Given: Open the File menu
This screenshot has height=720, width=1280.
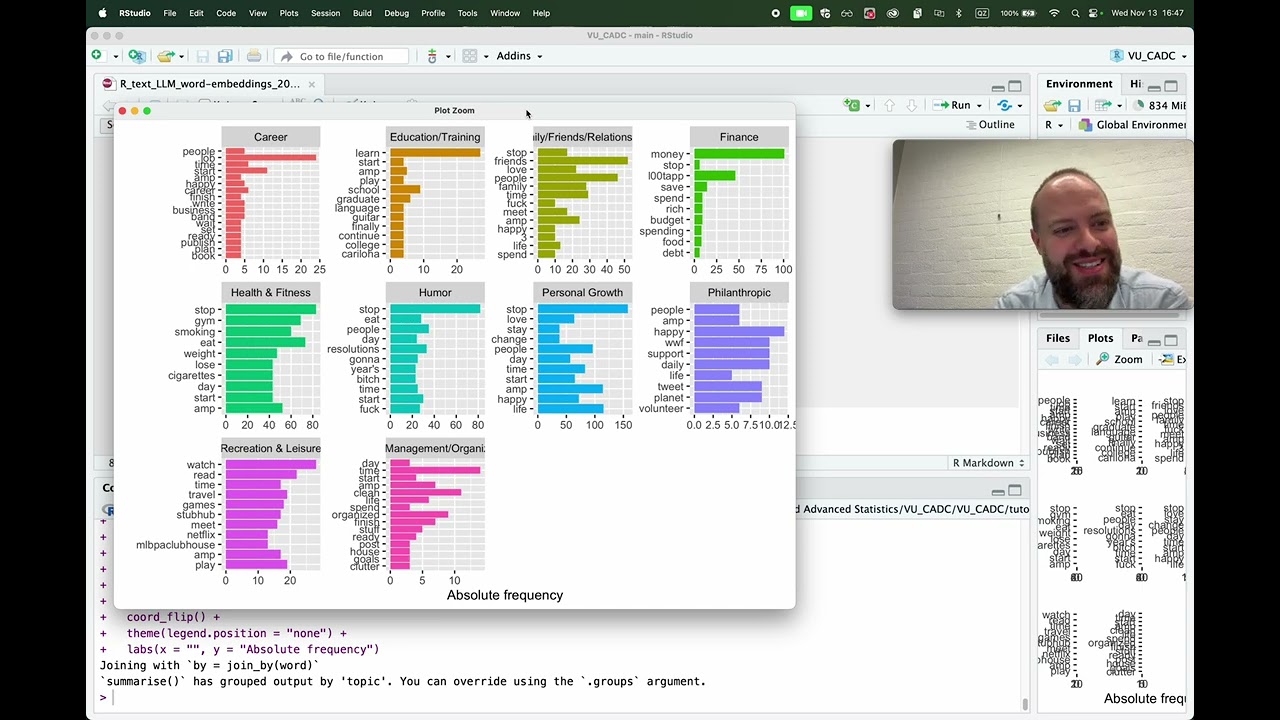Looking at the screenshot, I should (170, 13).
